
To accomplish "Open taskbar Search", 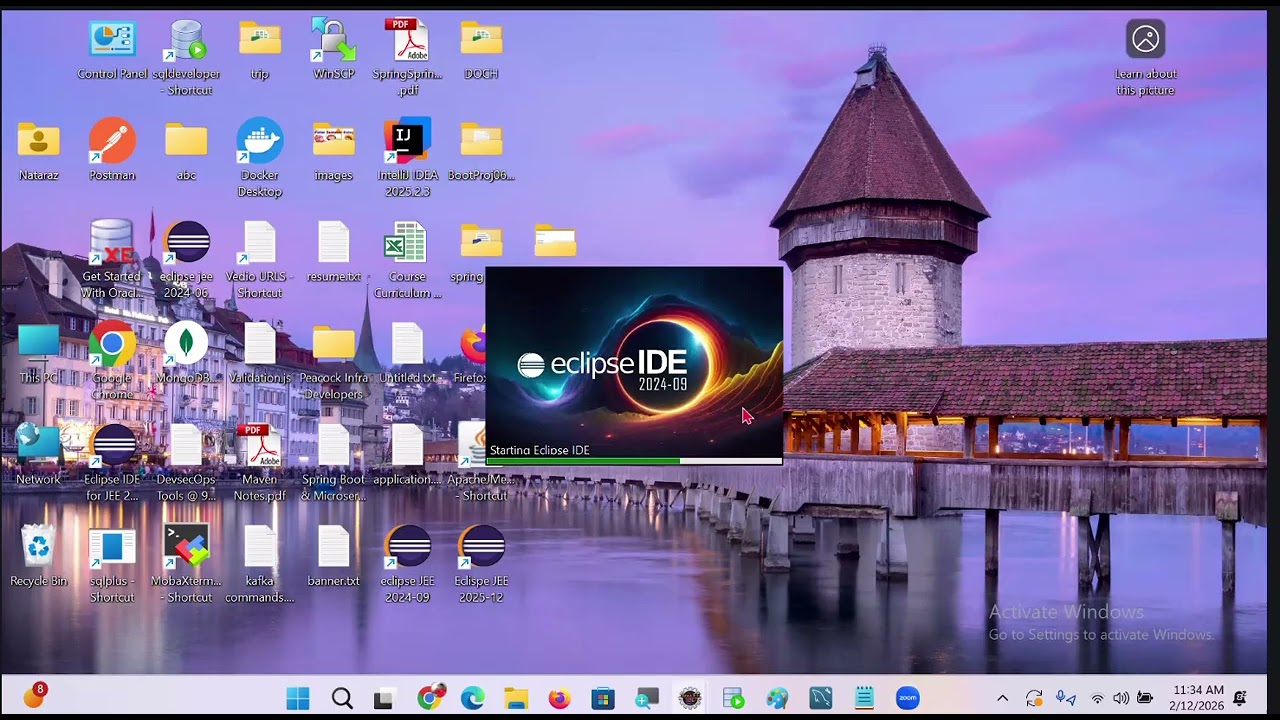I will [342, 698].
